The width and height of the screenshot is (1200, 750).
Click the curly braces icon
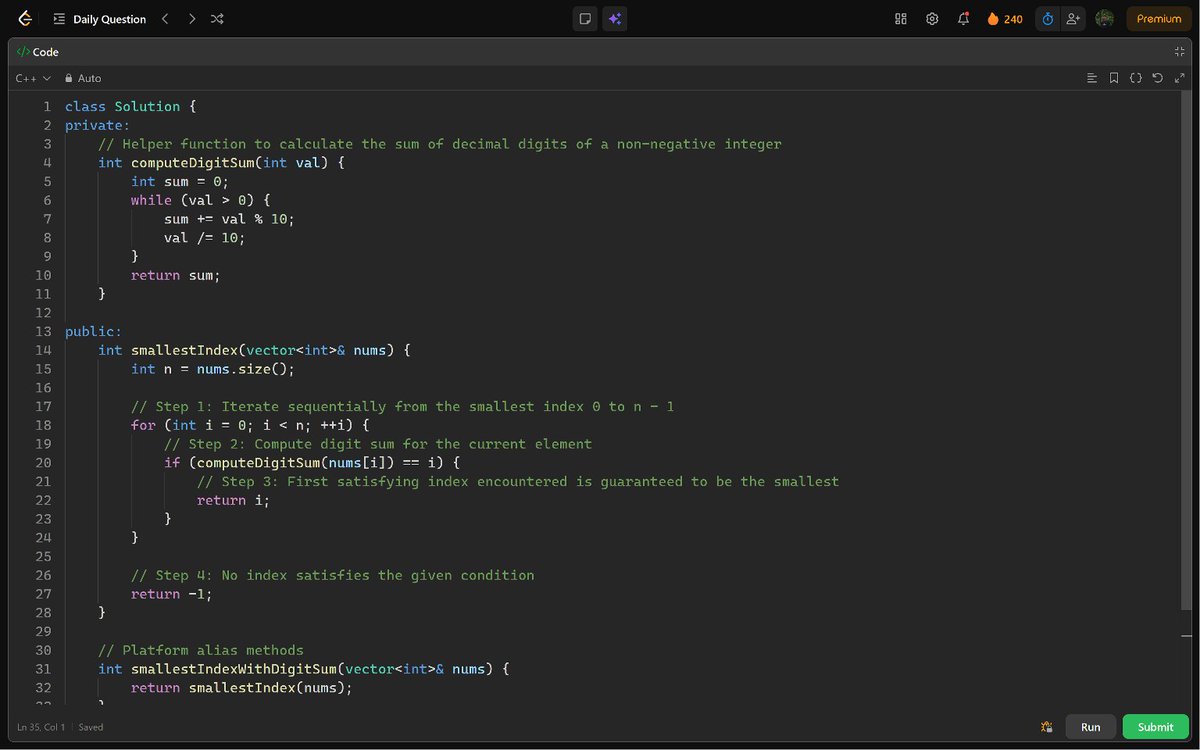pyautogui.click(x=1136, y=78)
